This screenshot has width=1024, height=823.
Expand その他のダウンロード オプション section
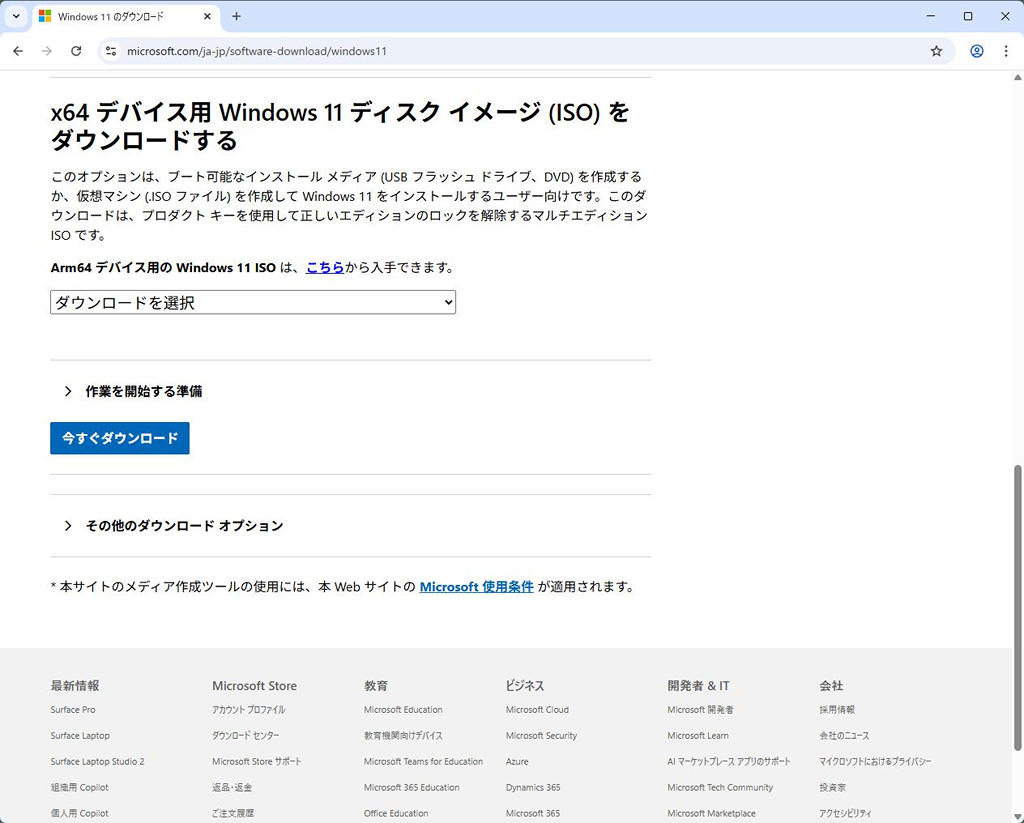(x=184, y=525)
